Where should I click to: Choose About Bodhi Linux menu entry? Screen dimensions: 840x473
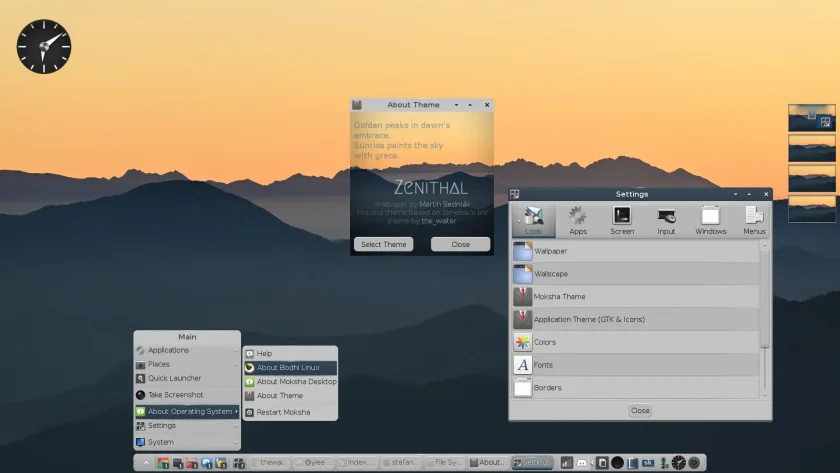[290, 367]
